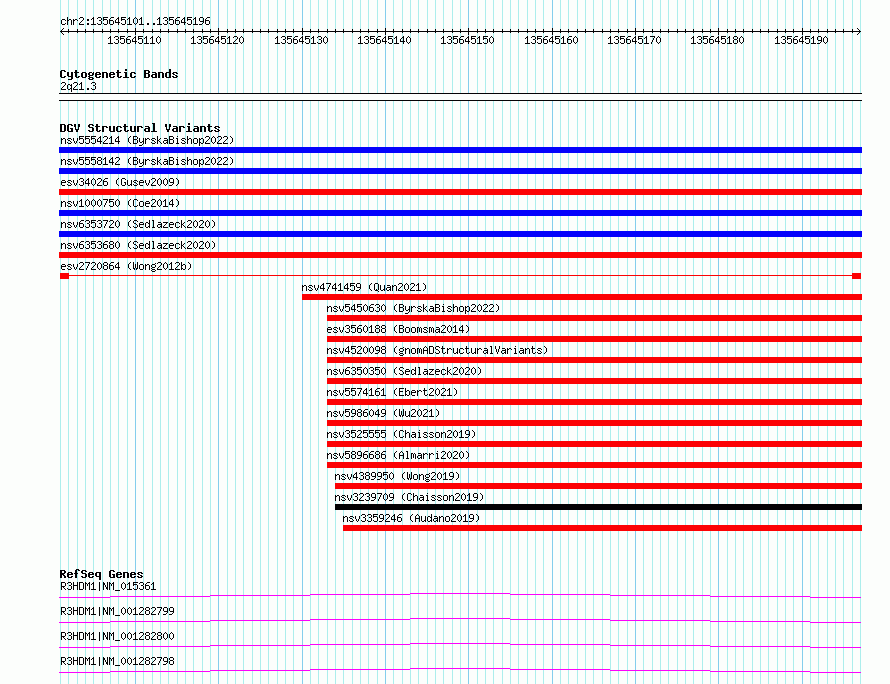Open variant esv2720864 (Wong2012b)

tap(126, 266)
